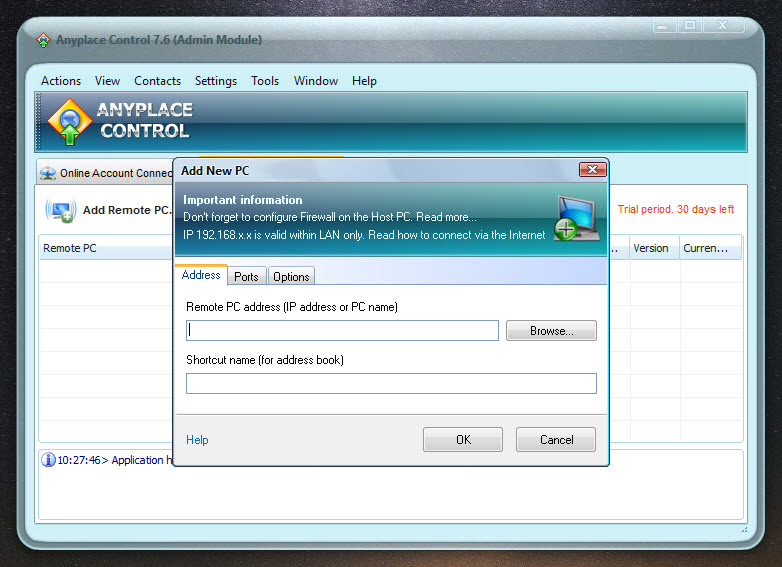Focus the Shortcut name field
782x567 pixels.
tap(391, 383)
